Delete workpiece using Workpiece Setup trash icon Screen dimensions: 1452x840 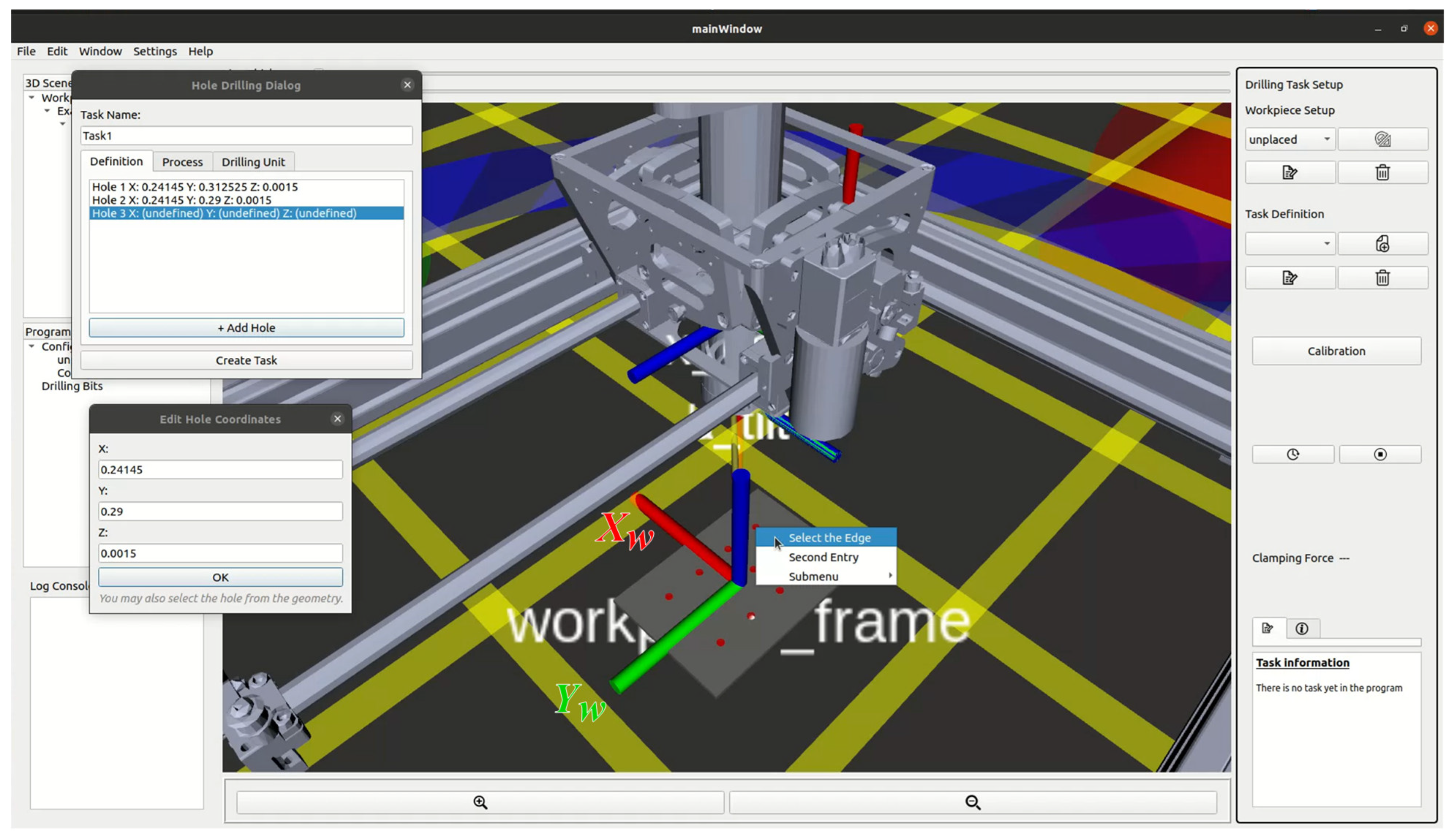[x=1382, y=172]
